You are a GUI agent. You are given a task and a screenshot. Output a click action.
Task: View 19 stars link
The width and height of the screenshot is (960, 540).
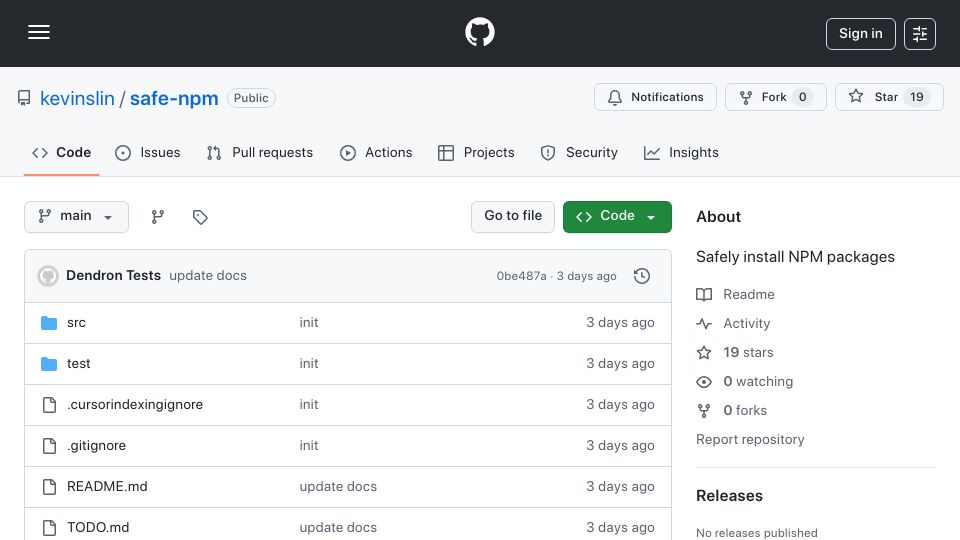pos(748,353)
